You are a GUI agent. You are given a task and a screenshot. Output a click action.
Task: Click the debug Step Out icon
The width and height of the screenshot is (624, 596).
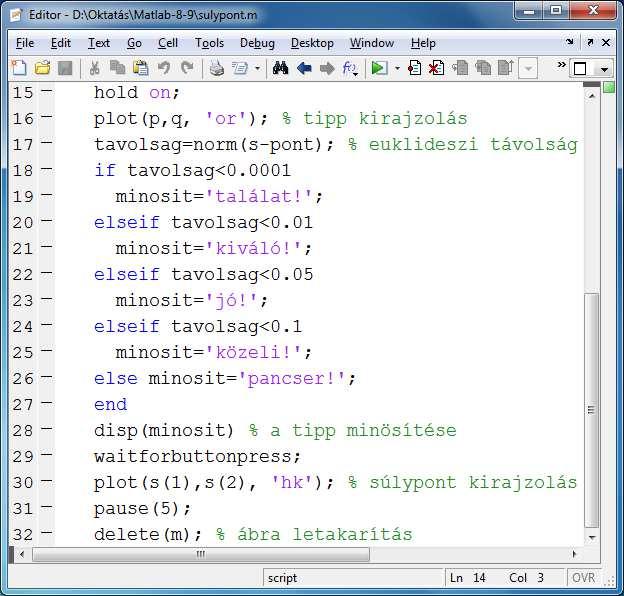[506, 68]
